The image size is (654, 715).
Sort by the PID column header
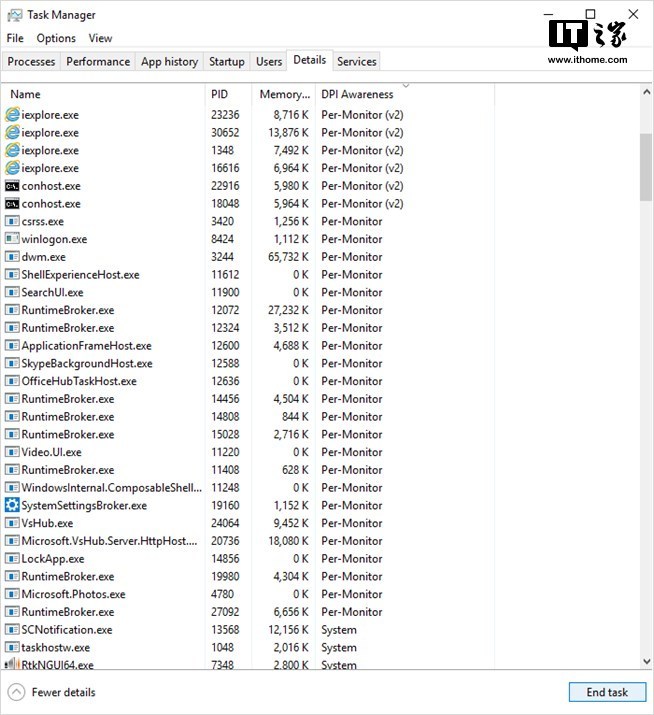coord(228,94)
